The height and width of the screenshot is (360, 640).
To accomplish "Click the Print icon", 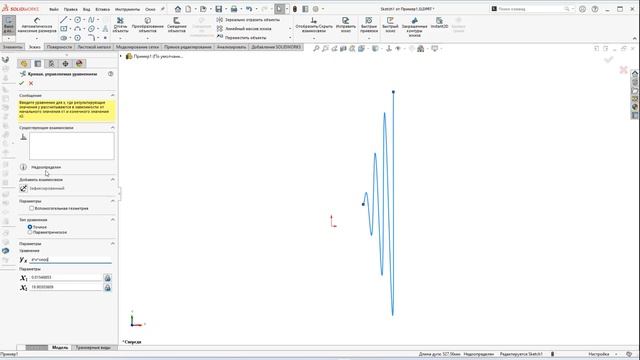I will (234, 9).
